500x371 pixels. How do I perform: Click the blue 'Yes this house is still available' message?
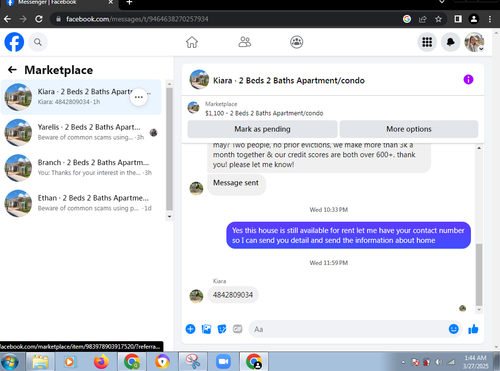(348, 235)
